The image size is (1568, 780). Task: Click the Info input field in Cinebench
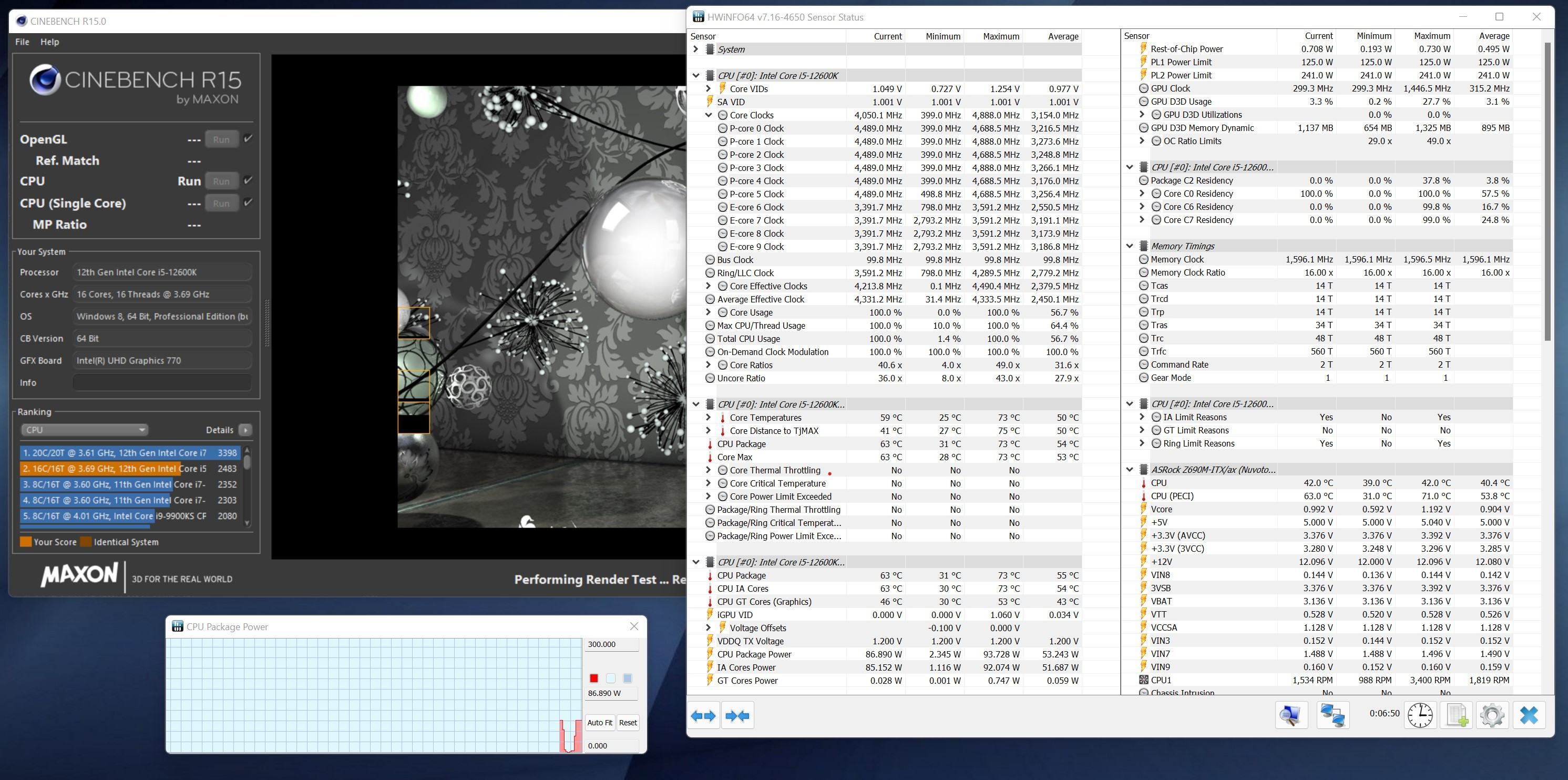[162, 382]
